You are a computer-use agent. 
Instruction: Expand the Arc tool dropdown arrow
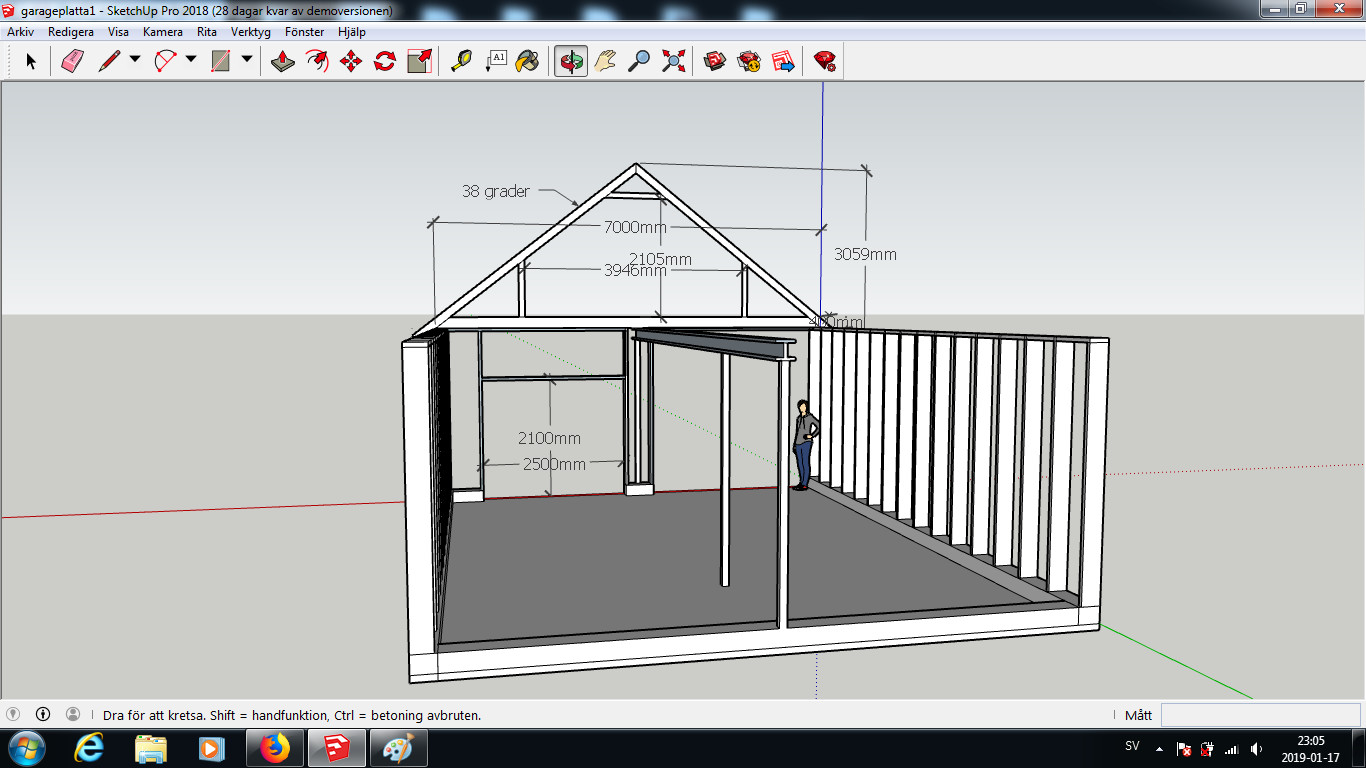point(191,59)
